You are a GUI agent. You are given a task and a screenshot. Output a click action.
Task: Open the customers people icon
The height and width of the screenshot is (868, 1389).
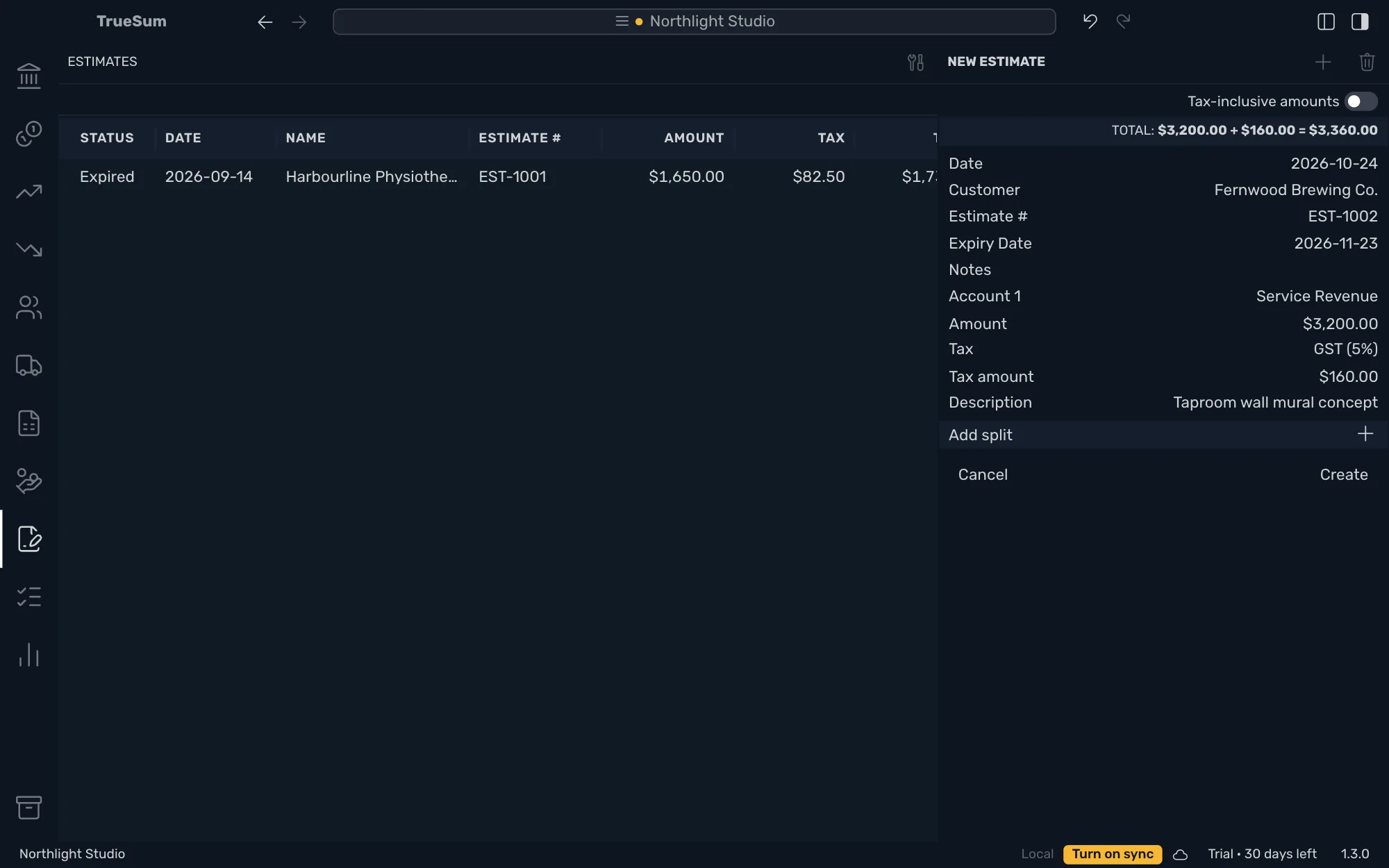point(28,308)
